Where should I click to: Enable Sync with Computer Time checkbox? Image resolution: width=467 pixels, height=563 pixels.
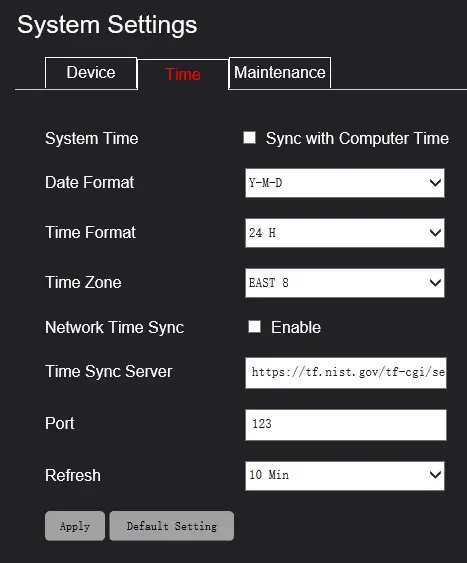(x=249, y=138)
